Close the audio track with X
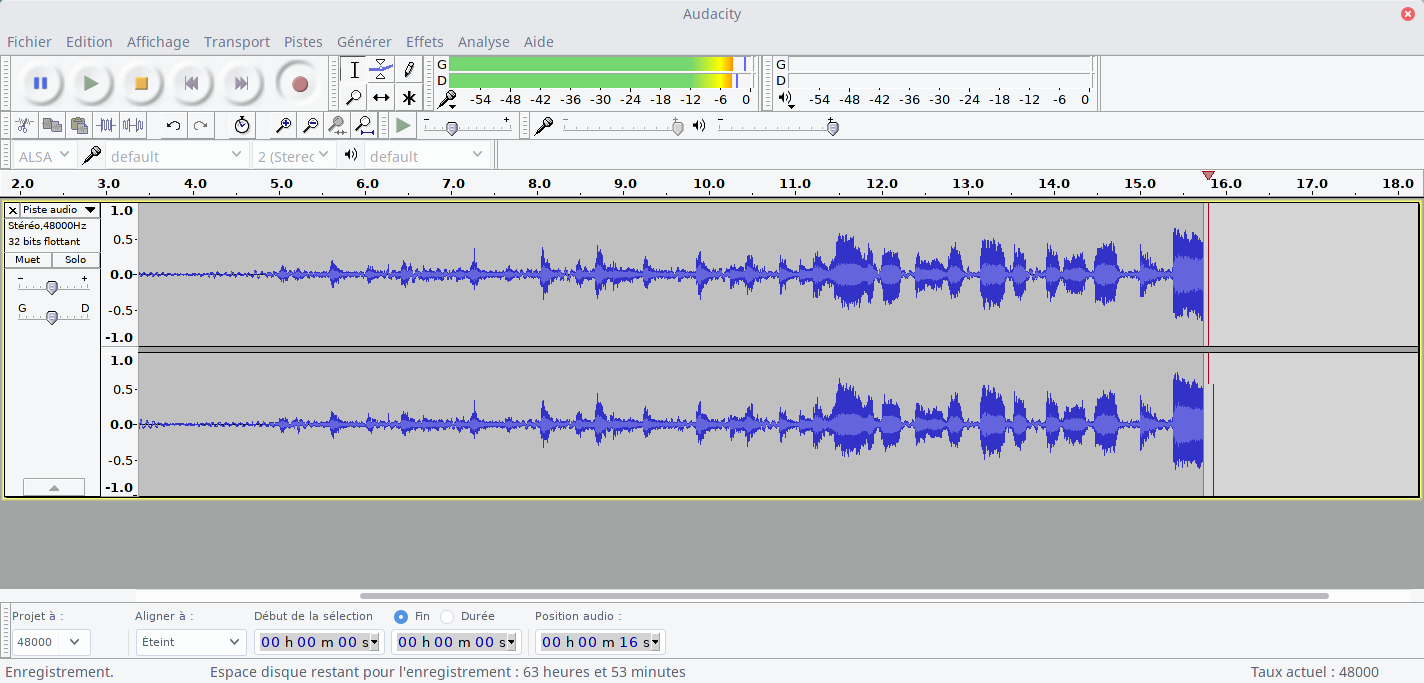 click(13, 210)
